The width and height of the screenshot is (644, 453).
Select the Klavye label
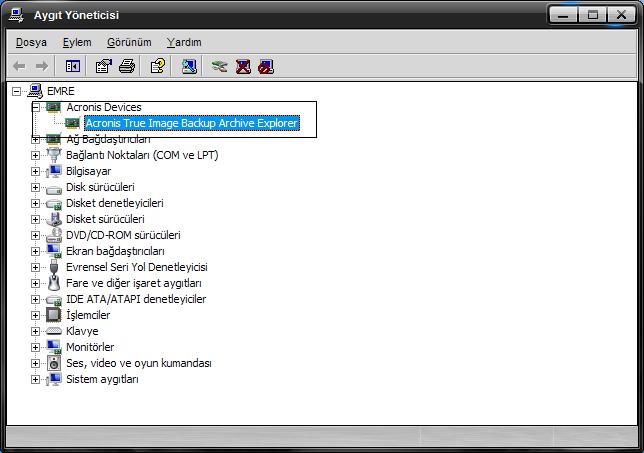pyautogui.click(x=82, y=331)
